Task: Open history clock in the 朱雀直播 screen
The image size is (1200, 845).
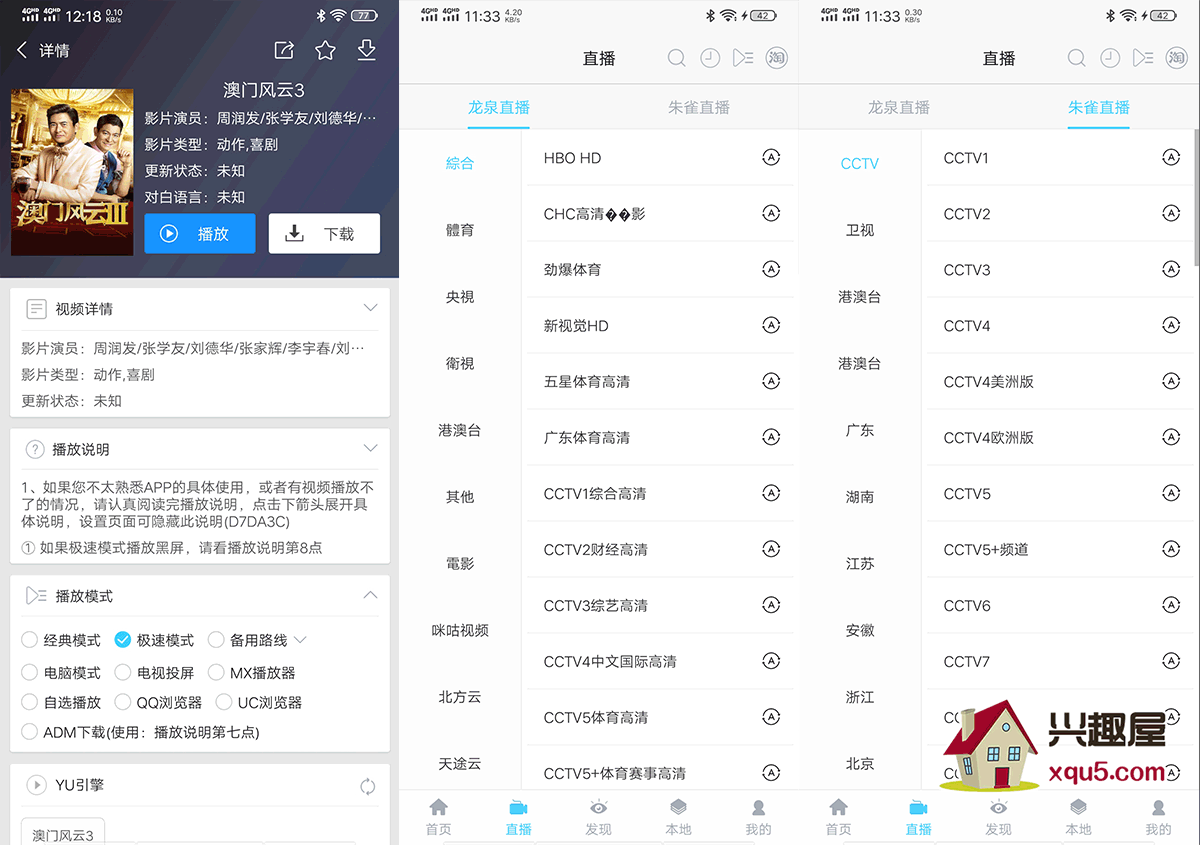Action: (x=1110, y=58)
